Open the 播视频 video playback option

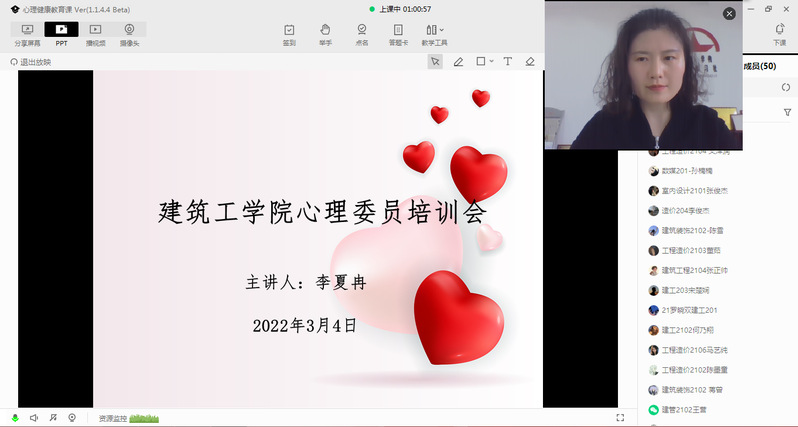tap(95, 35)
